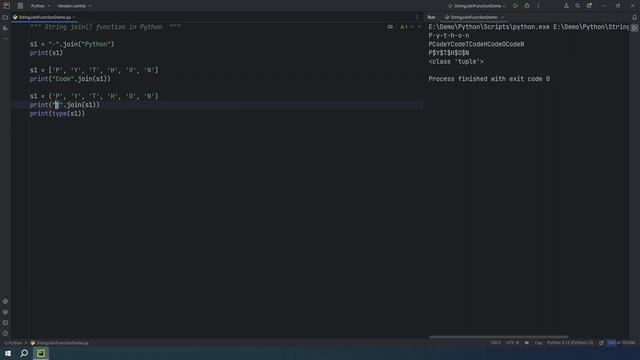
Task: Open the UTF-8 encoding selector
Action: [512, 343]
